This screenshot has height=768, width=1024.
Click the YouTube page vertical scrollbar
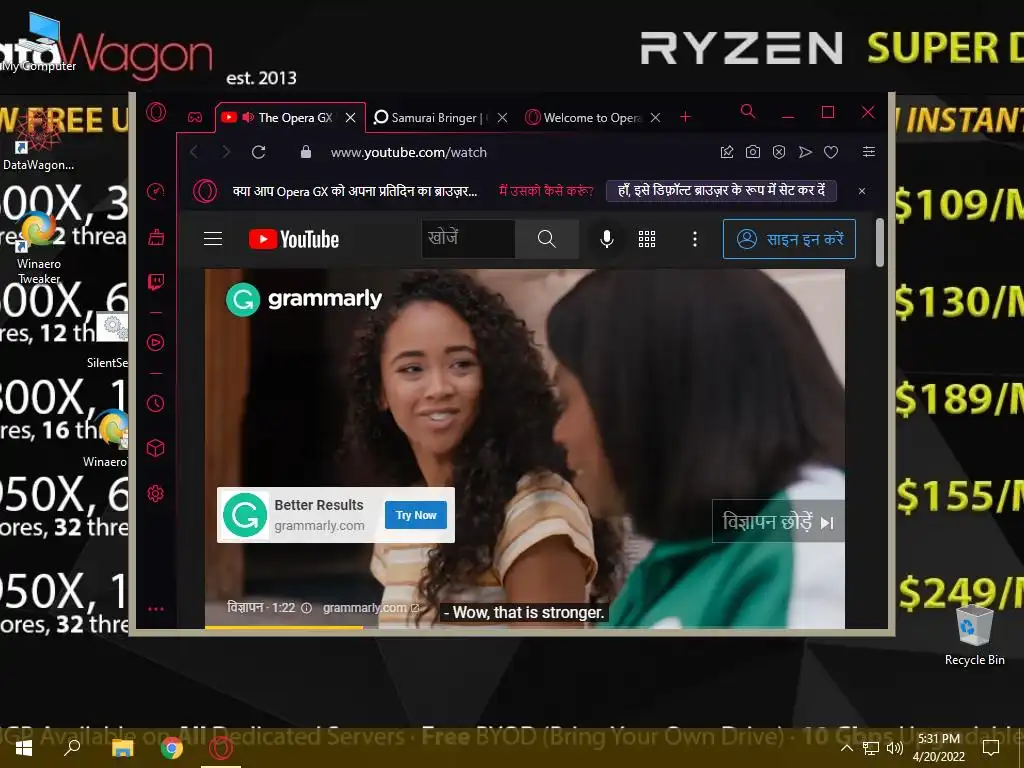(880, 242)
